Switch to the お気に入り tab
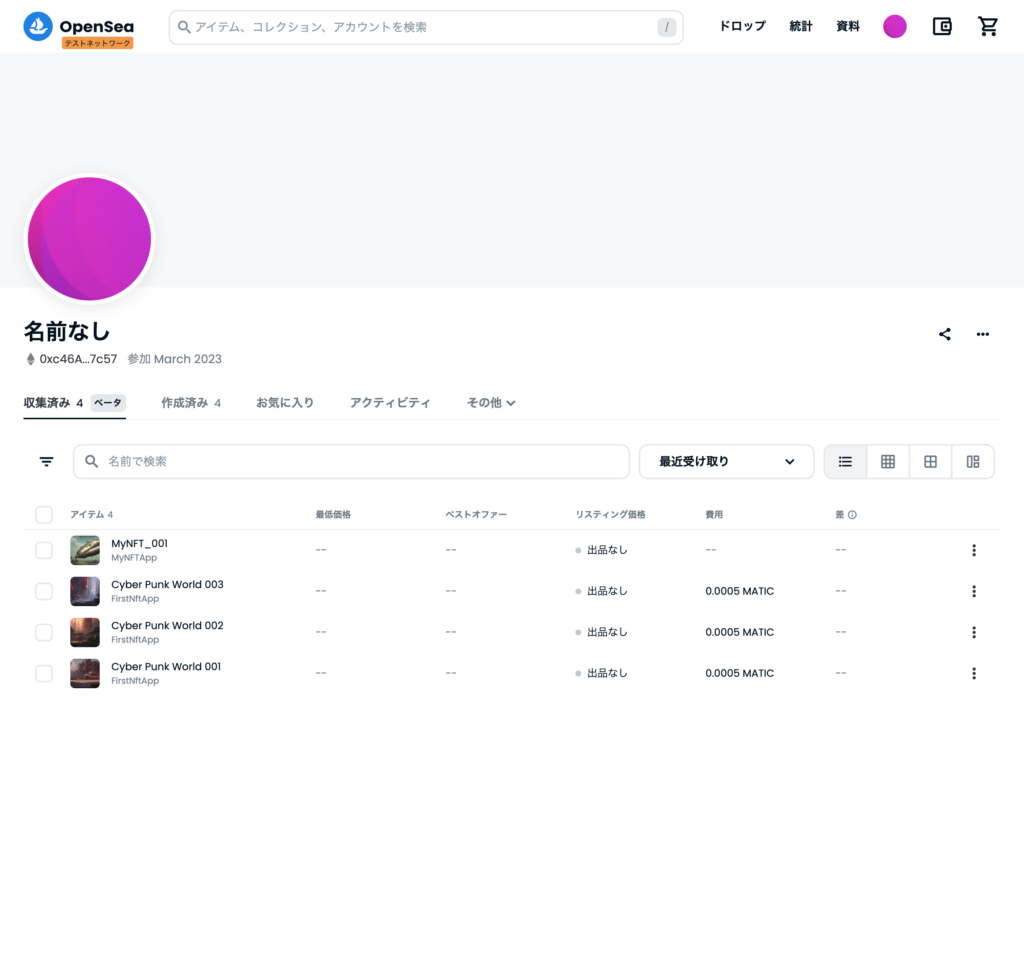Screen dimensions: 1024x974 point(285,402)
